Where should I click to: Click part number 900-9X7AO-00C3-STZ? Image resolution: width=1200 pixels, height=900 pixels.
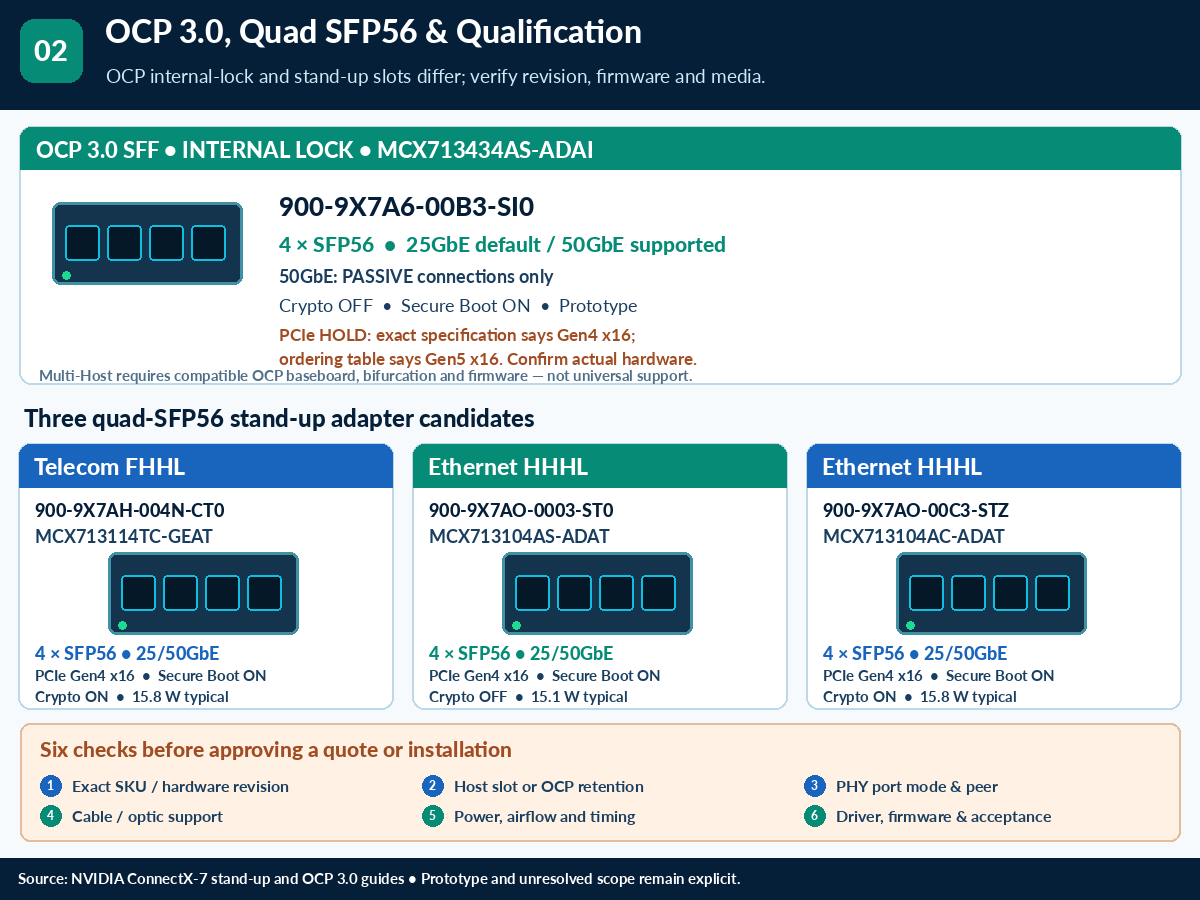tap(916, 511)
